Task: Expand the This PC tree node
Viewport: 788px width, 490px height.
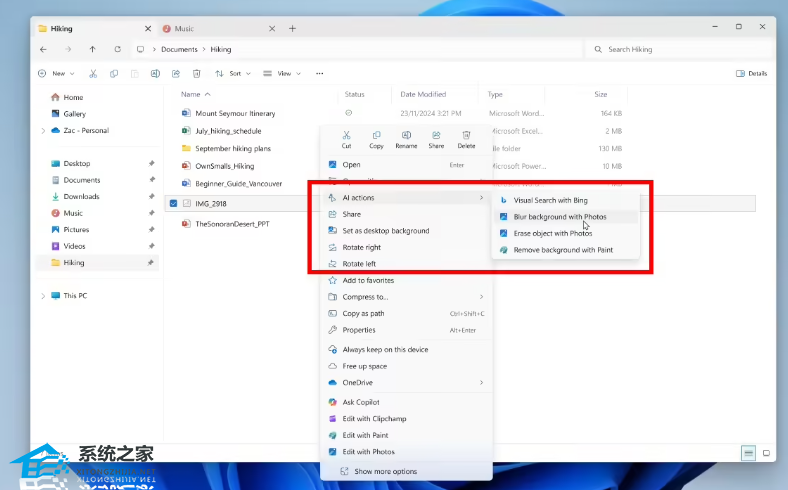Action: [x=43, y=296]
